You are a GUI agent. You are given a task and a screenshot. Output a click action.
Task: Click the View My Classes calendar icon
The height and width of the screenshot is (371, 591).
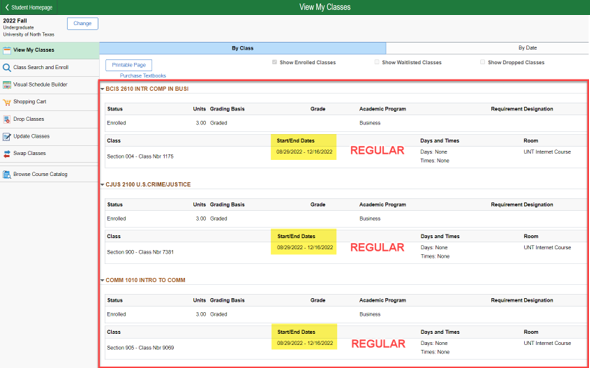[x=7, y=50]
